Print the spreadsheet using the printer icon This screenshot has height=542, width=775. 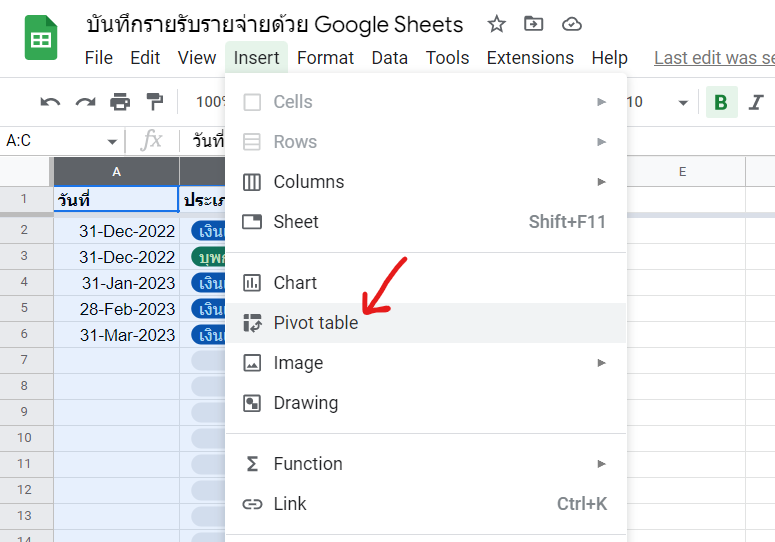tap(120, 102)
